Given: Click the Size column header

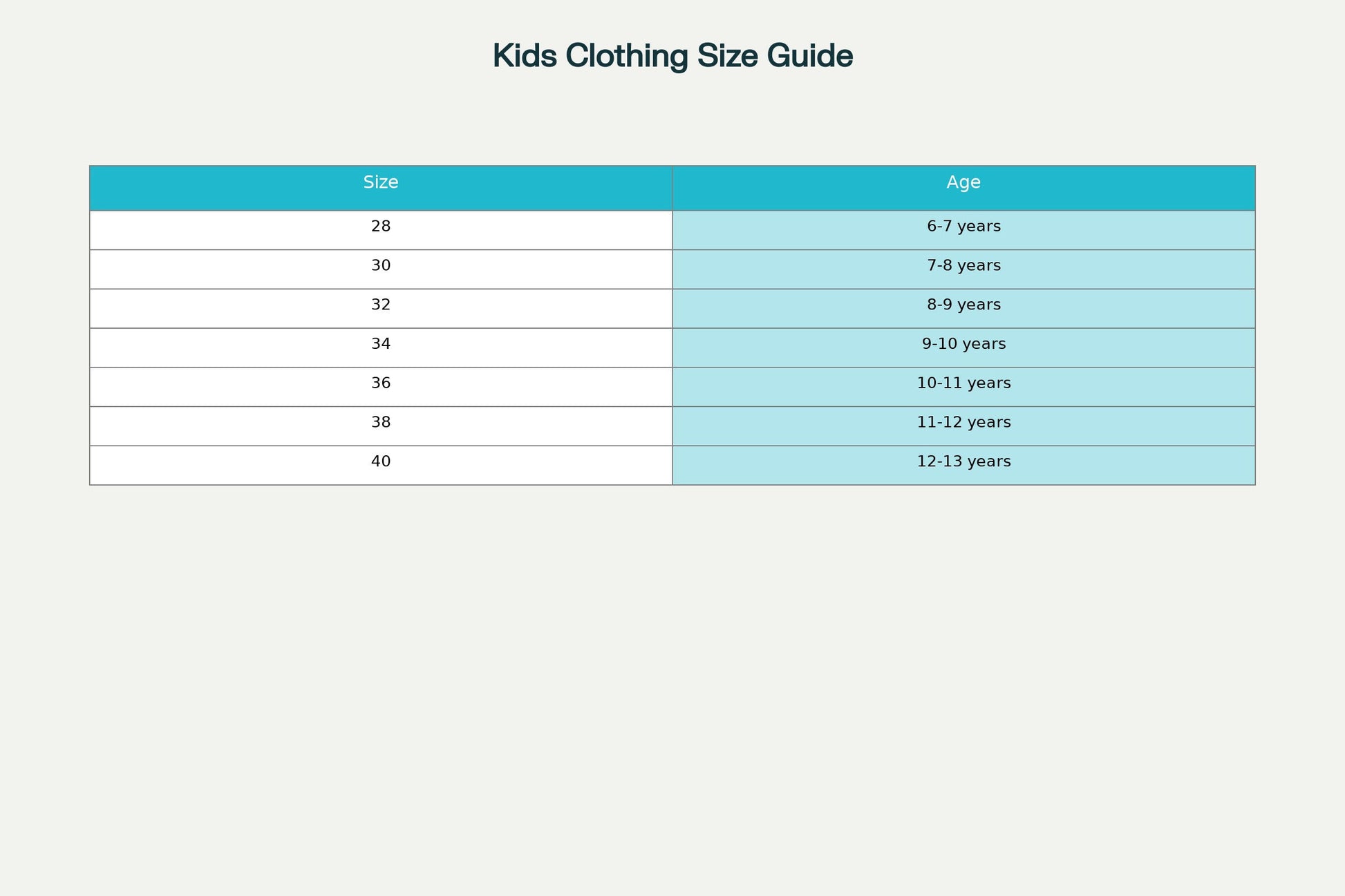Looking at the screenshot, I should click(x=381, y=183).
